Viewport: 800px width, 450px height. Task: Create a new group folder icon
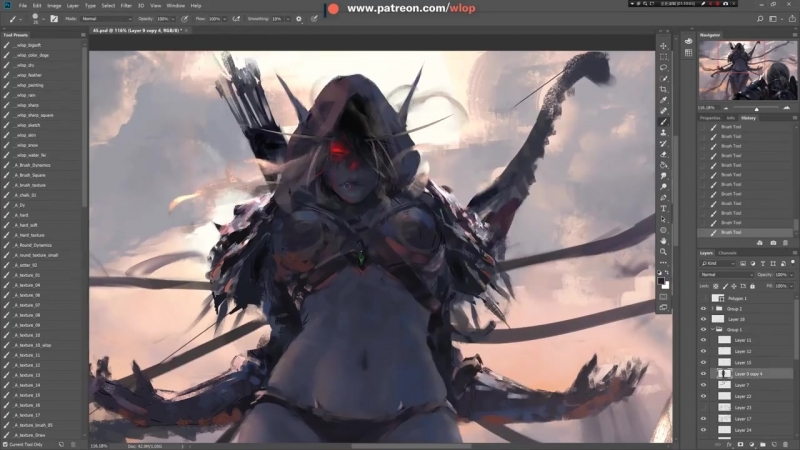click(763, 445)
